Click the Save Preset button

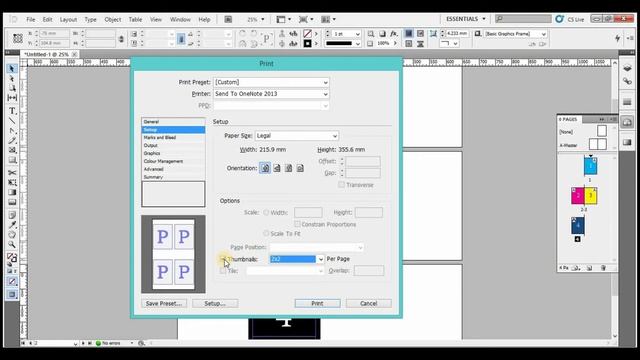tap(164, 303)
